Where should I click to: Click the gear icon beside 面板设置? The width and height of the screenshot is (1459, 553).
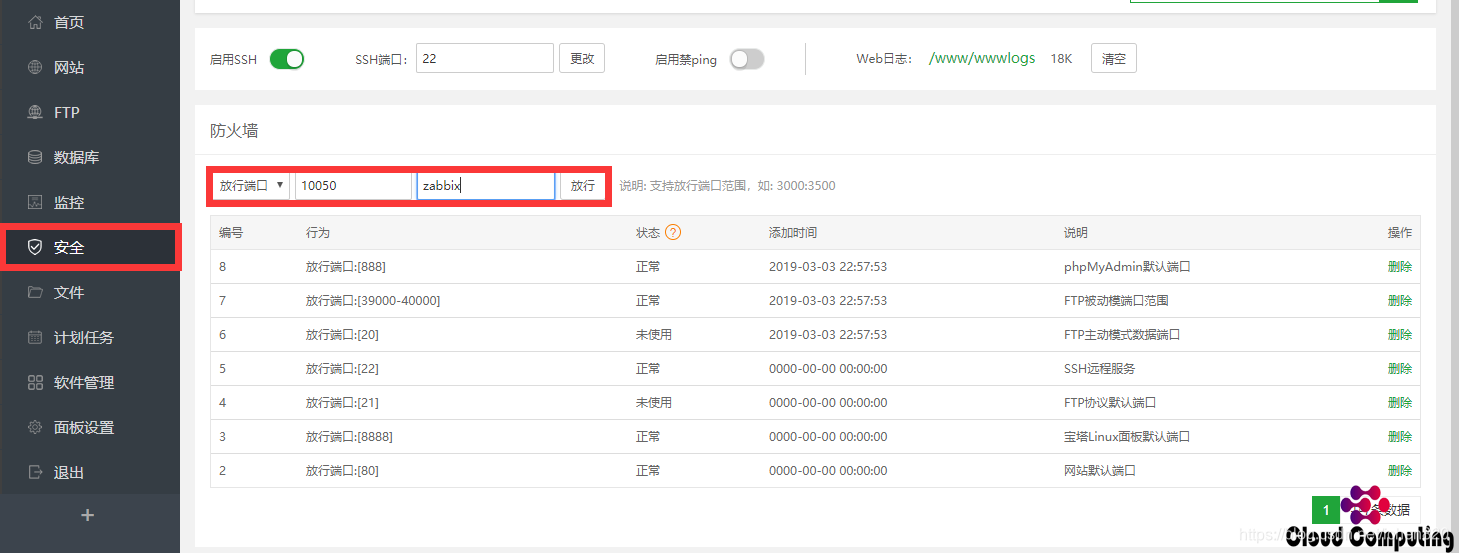coord(35,427)
